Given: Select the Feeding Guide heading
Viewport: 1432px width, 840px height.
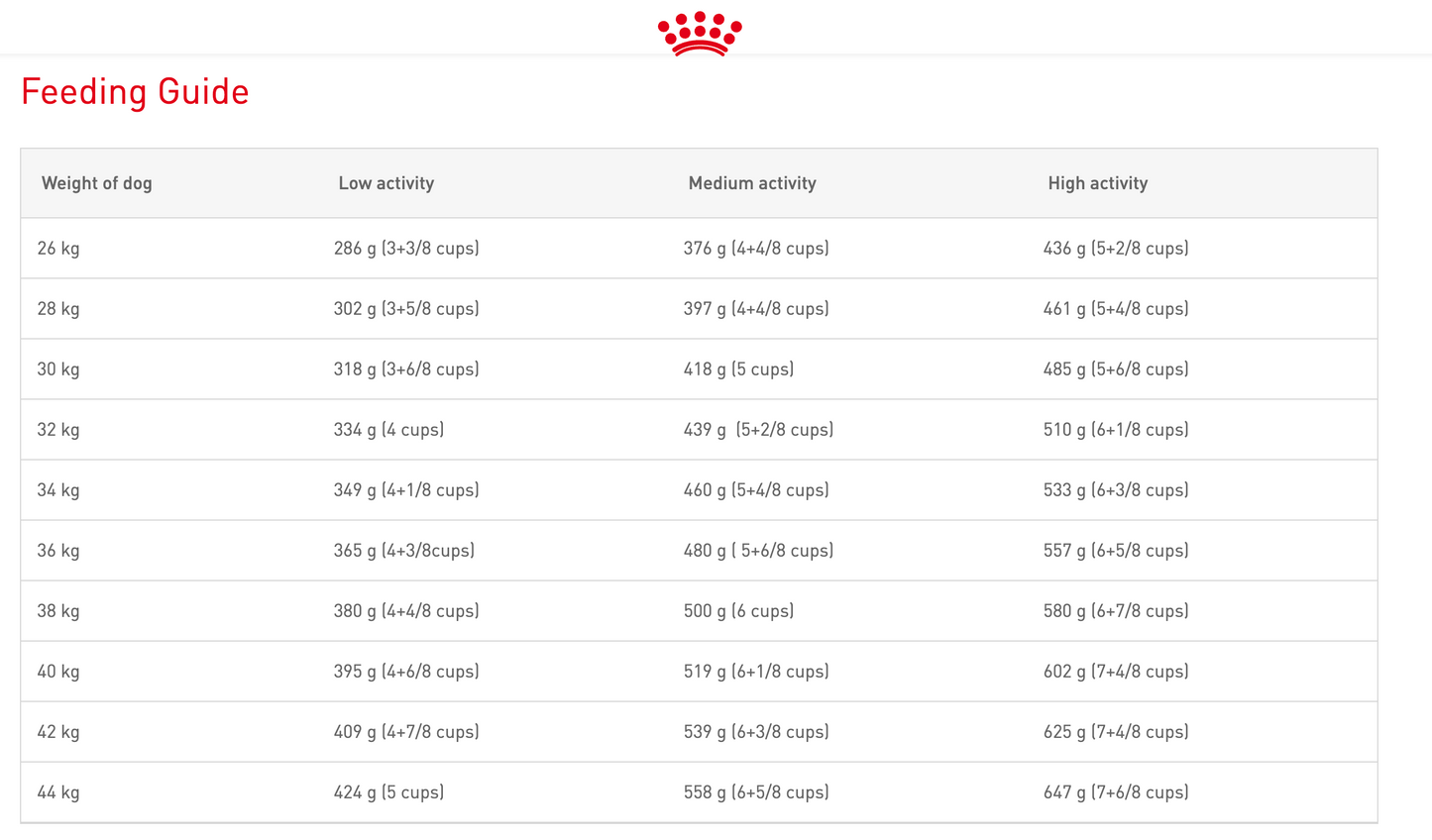Looking at the screenshot, I should (x=135, y=92).
